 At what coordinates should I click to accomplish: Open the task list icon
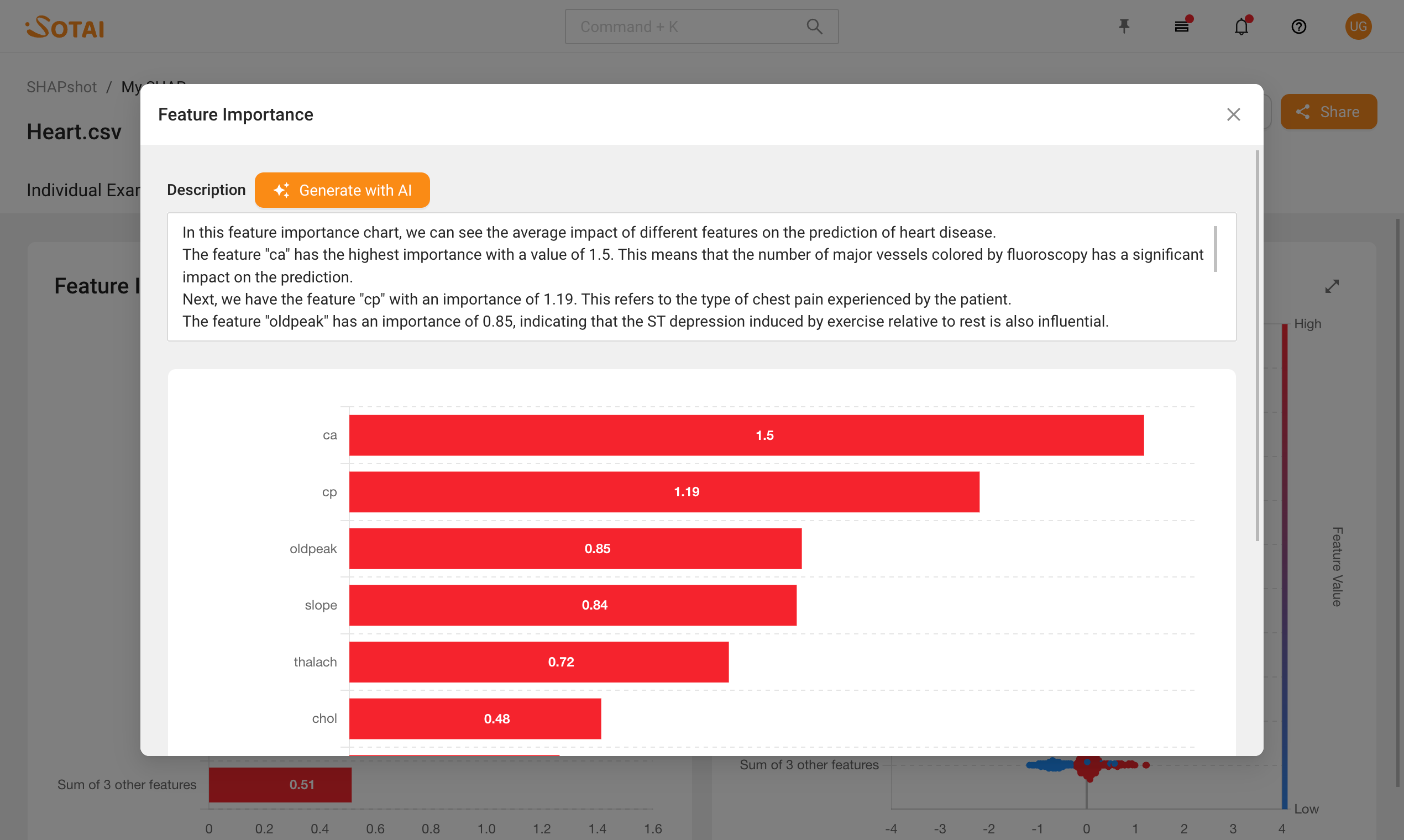[1181, 26]
